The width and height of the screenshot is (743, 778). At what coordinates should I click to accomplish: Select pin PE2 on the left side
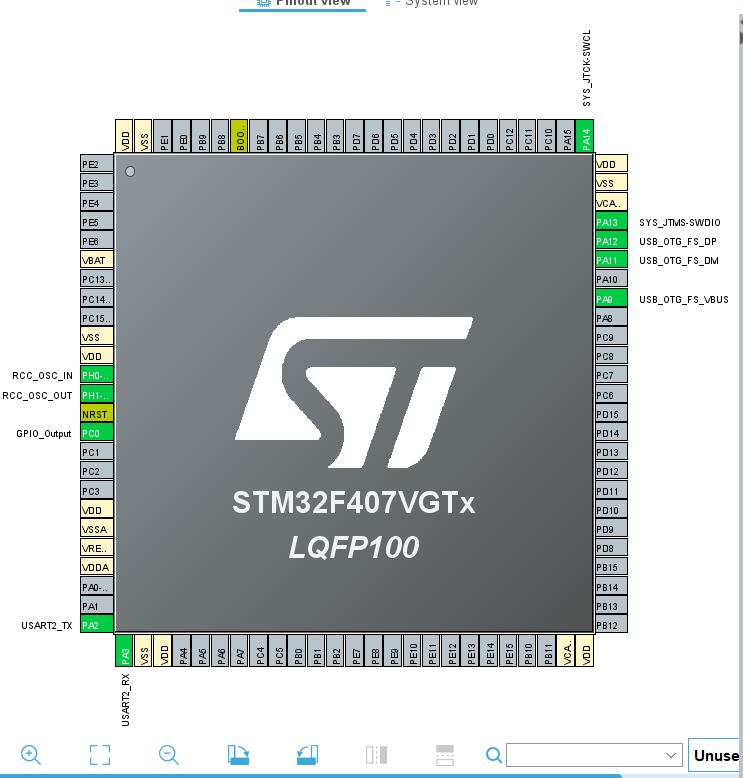[97, 164]
